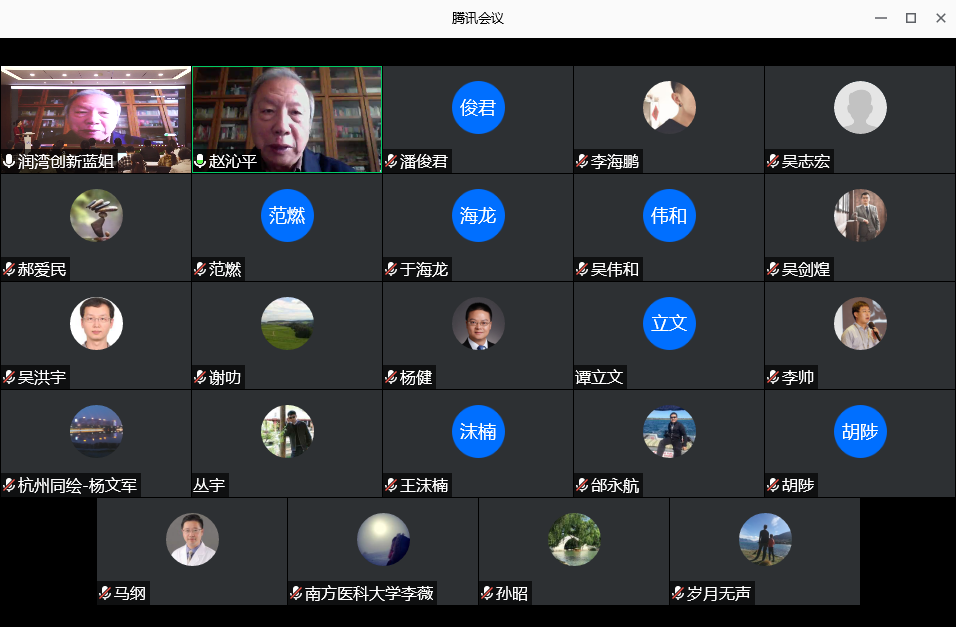Click the 杭州同绘-杨文军 name label

[78, 485]
